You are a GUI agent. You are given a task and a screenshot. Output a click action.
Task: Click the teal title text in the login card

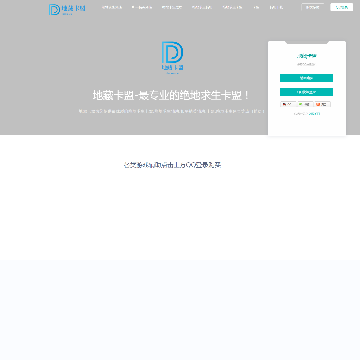(x=307, y=56)
